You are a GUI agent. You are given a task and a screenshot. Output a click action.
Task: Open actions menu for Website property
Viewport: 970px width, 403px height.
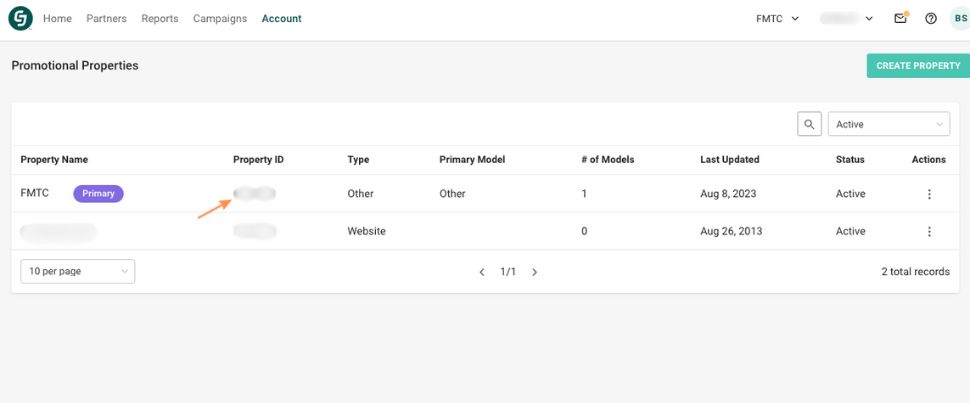(929, 231)
